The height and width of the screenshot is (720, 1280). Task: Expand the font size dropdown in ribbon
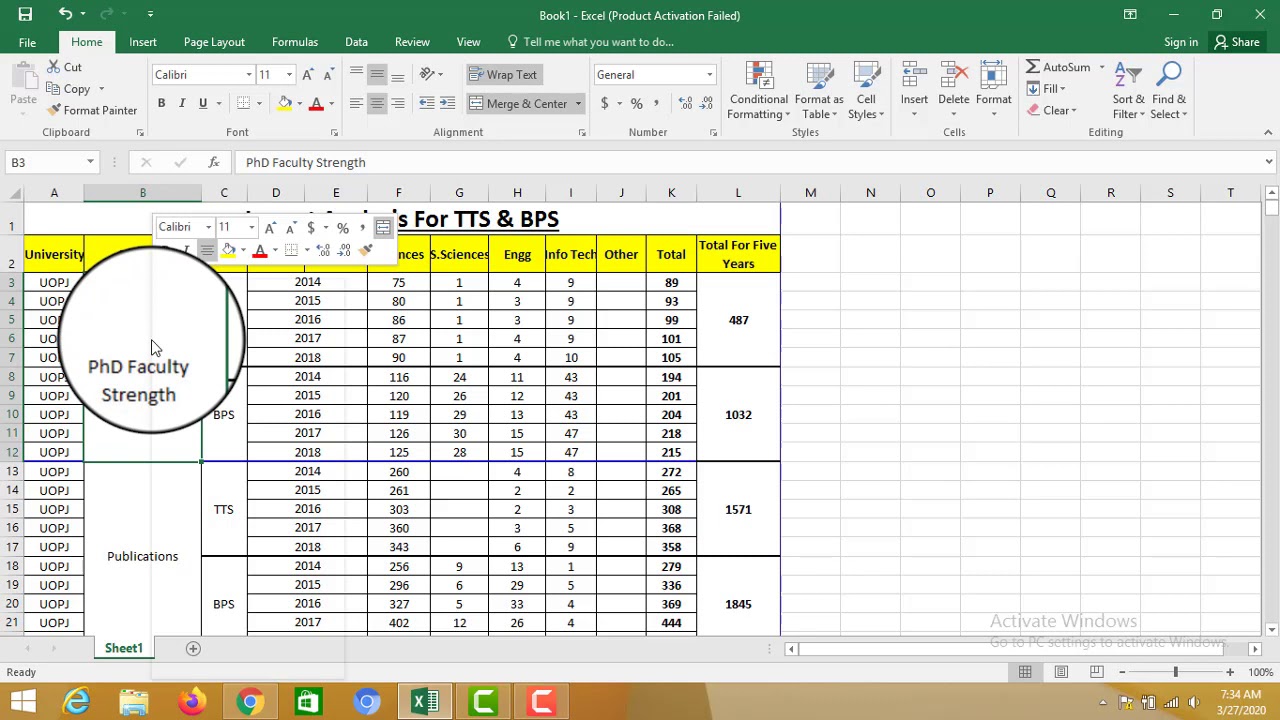point(289,75)
